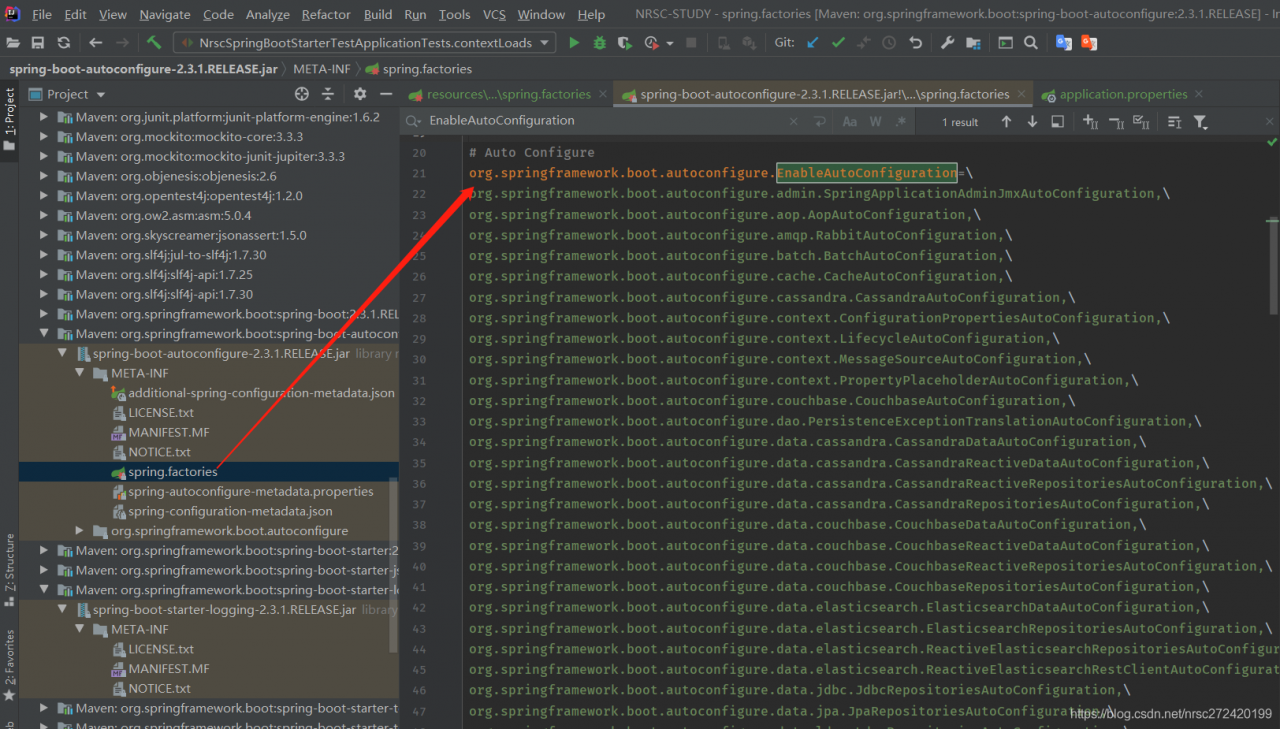Open the VCS menu
Viewport: 1280px width, 729px height.
tap(494, 15)
